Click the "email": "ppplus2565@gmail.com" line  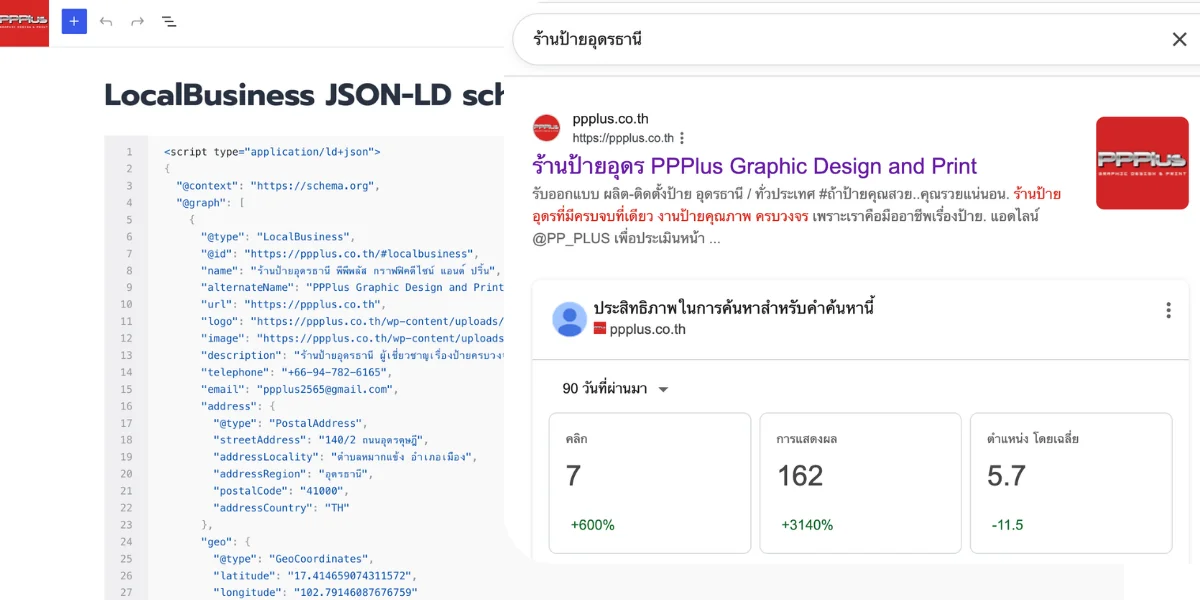point(299,389)
